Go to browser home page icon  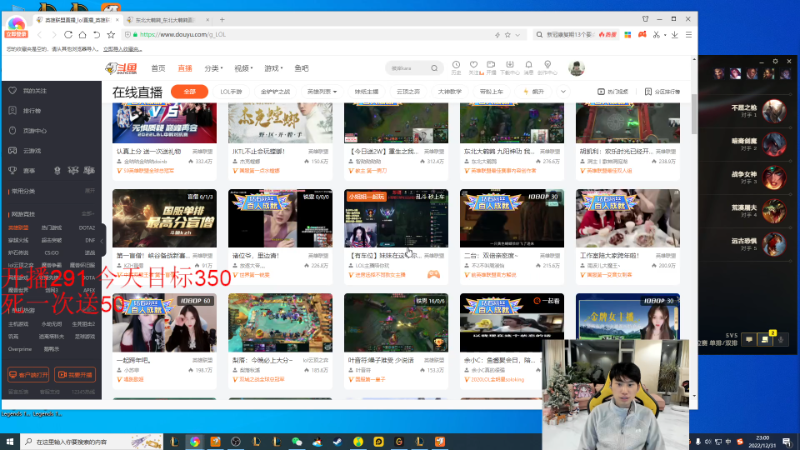click(82, 35)
